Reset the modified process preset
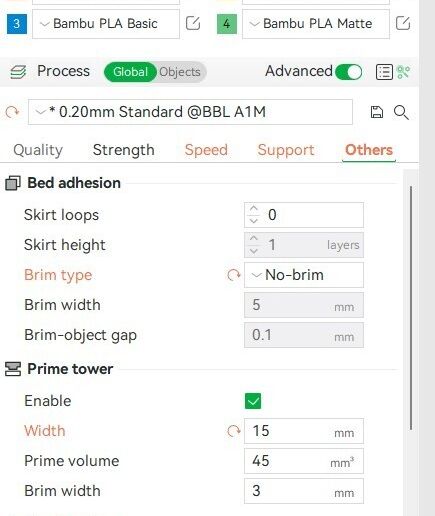435x516 pixels. (13, 112)
